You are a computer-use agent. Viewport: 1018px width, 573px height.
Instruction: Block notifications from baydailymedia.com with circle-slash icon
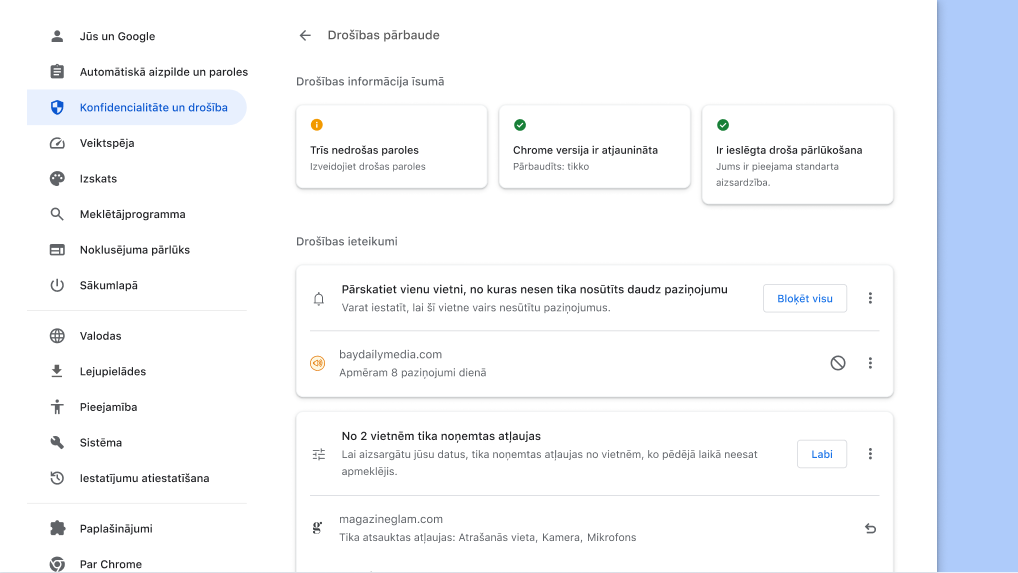pyautogui.click(x=838, y=363)
